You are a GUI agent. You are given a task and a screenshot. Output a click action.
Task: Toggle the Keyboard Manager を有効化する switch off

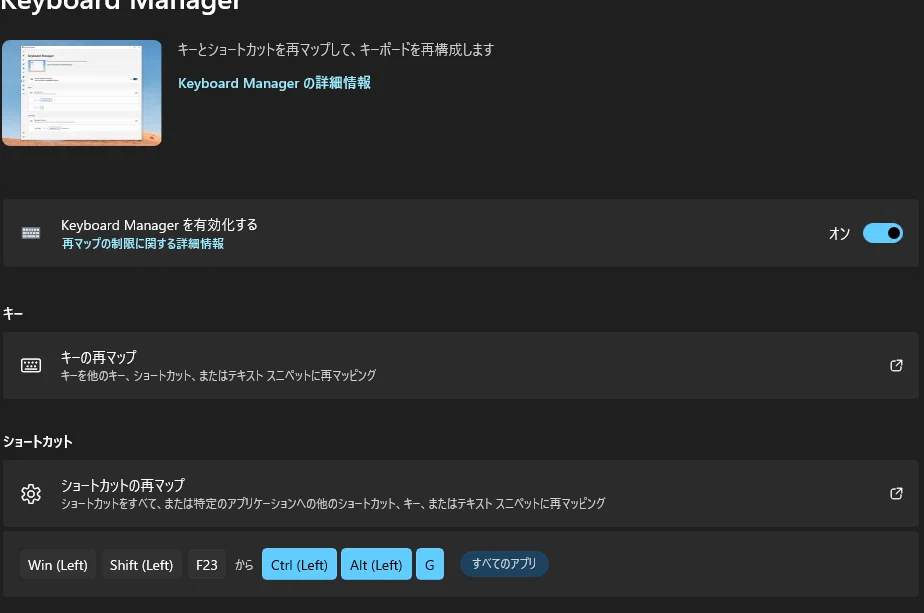(882, 233)
